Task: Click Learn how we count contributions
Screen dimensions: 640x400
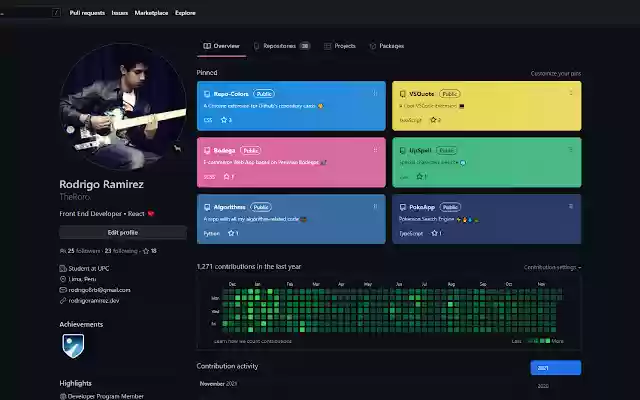Action: click(x=253, y=341)
